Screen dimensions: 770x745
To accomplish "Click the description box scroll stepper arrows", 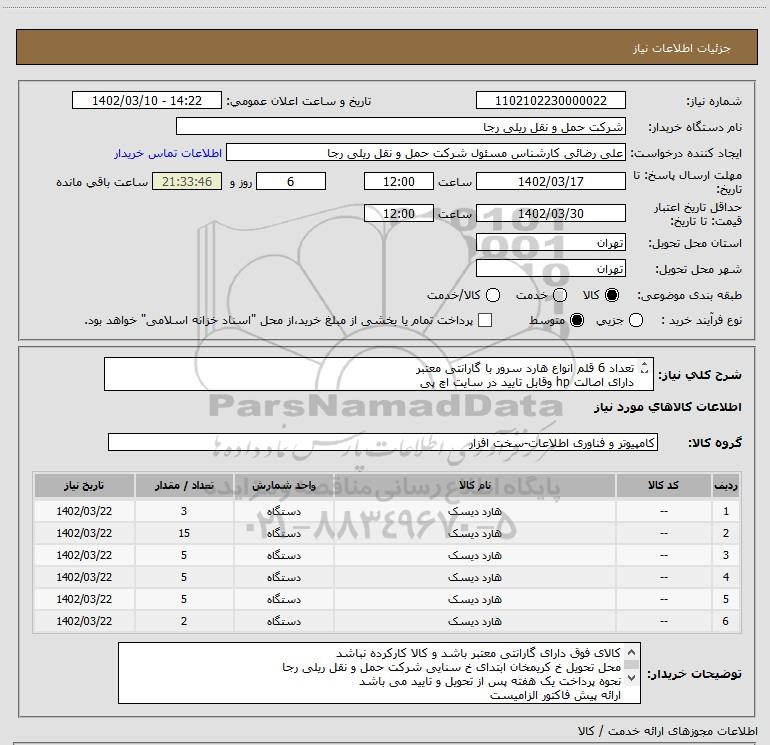I will point(645,368).
